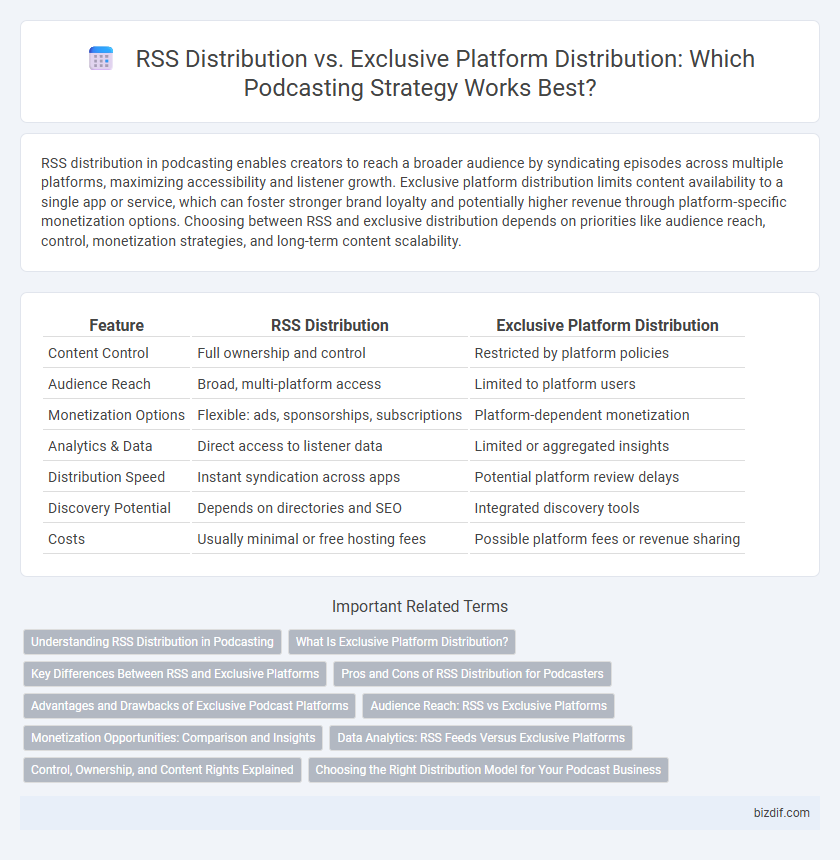Open 'Advantages and Drawbacks of Exclusive Podcast Platforms'
The image size is (840, 860).
coord(190,706)
